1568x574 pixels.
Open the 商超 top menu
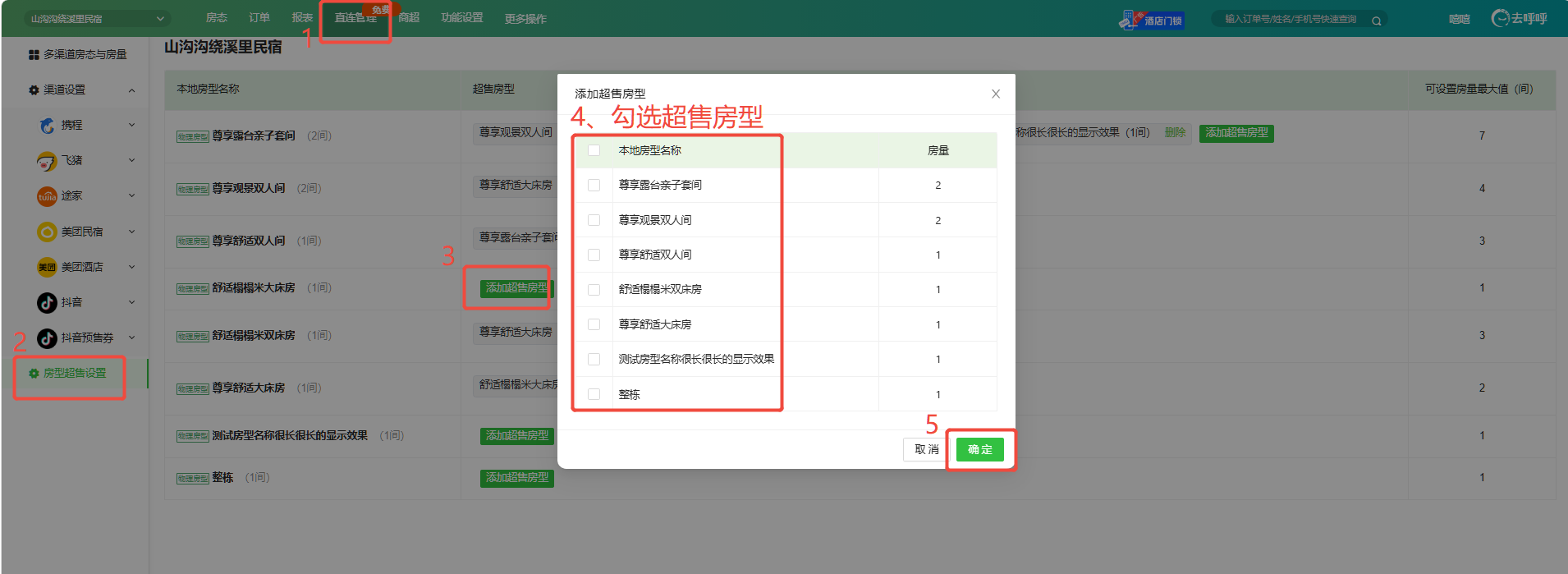point(409,18)
